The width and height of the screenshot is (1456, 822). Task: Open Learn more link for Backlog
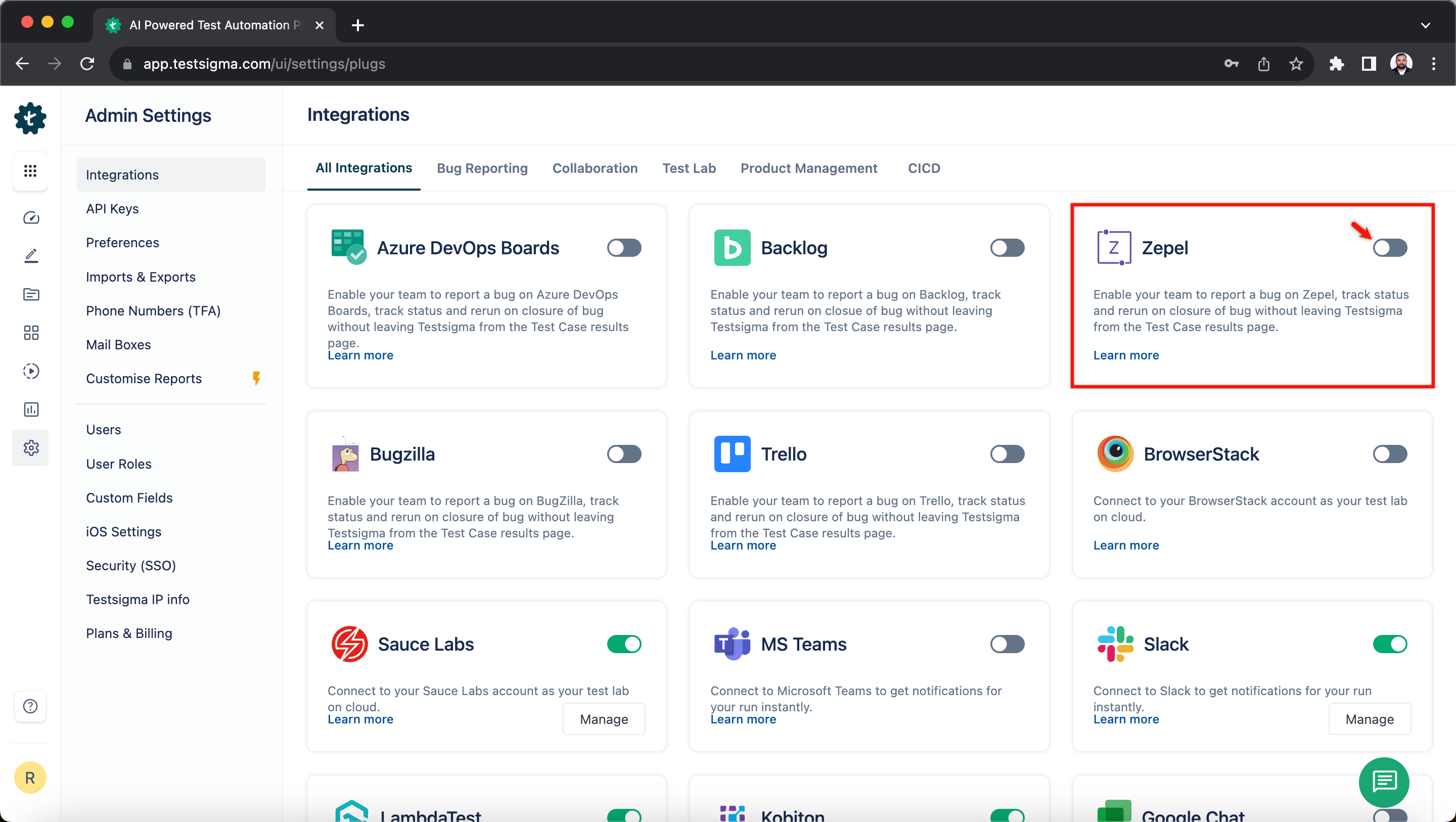743,355
